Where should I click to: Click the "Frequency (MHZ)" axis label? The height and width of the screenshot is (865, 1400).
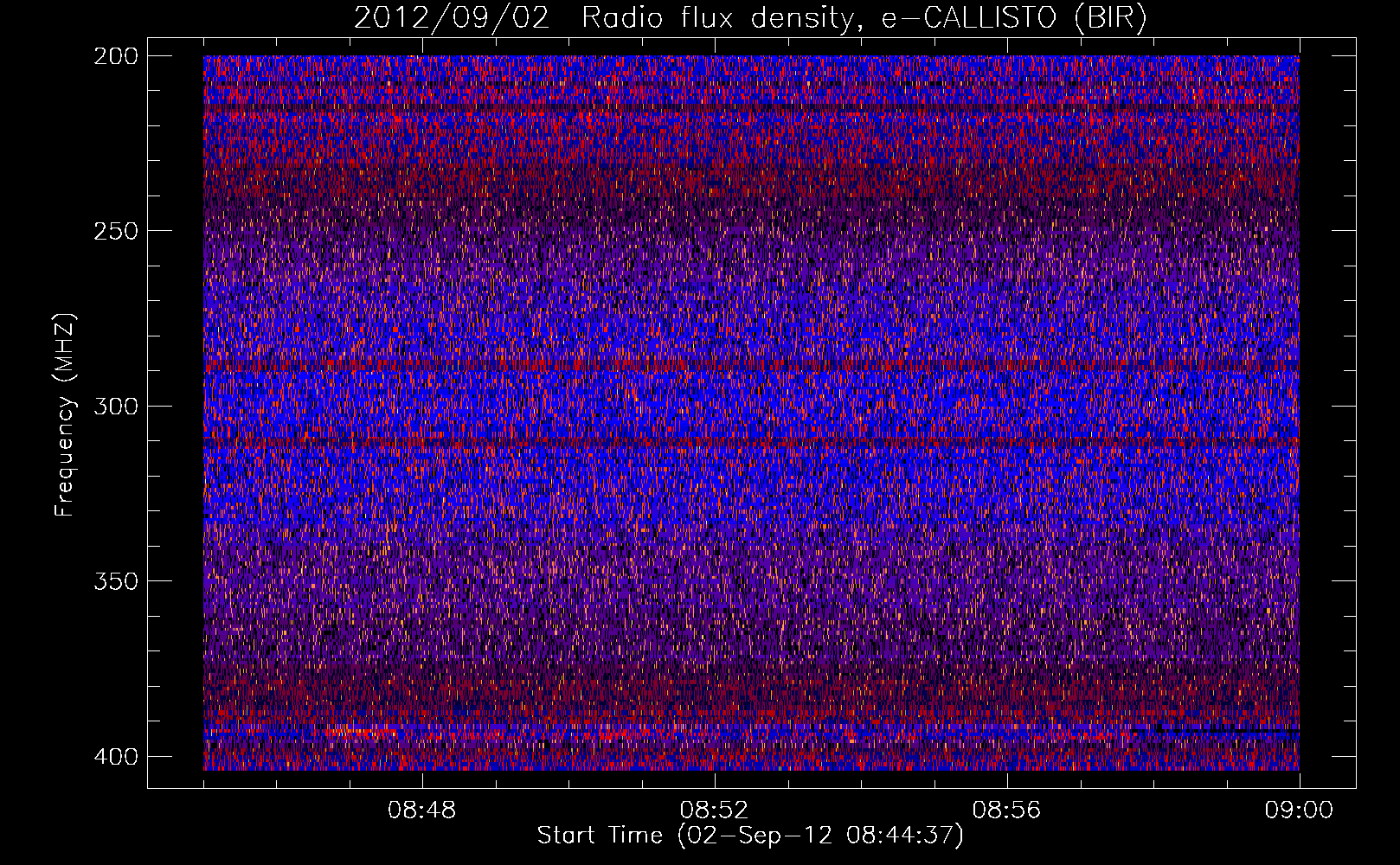click(x=65, y=415)
